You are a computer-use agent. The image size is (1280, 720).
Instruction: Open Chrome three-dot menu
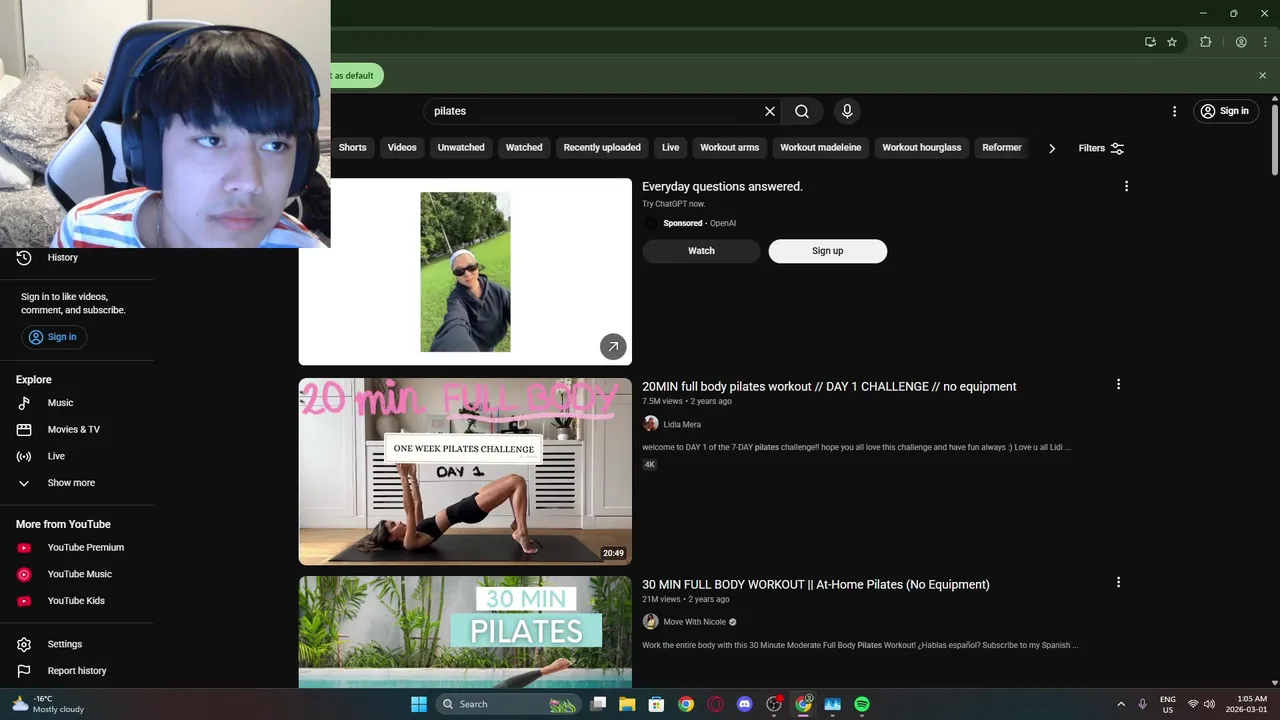pyautogui.click(x=1265, y=42)
